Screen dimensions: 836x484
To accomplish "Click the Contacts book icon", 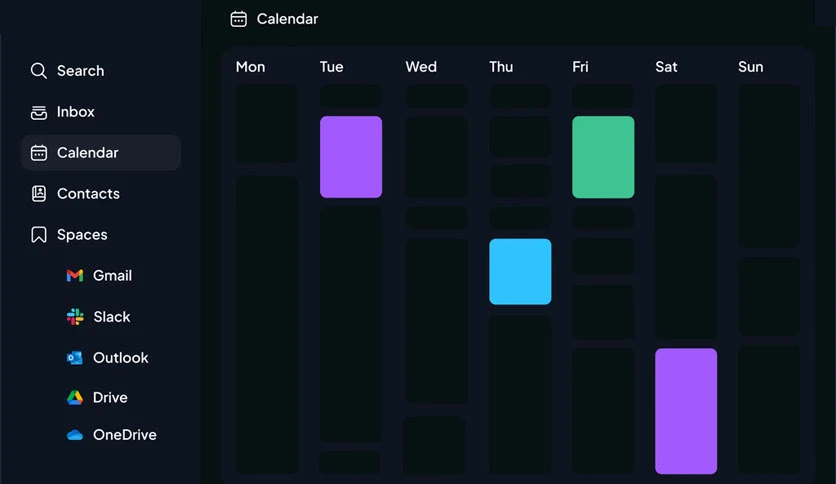I will [38, 193].
